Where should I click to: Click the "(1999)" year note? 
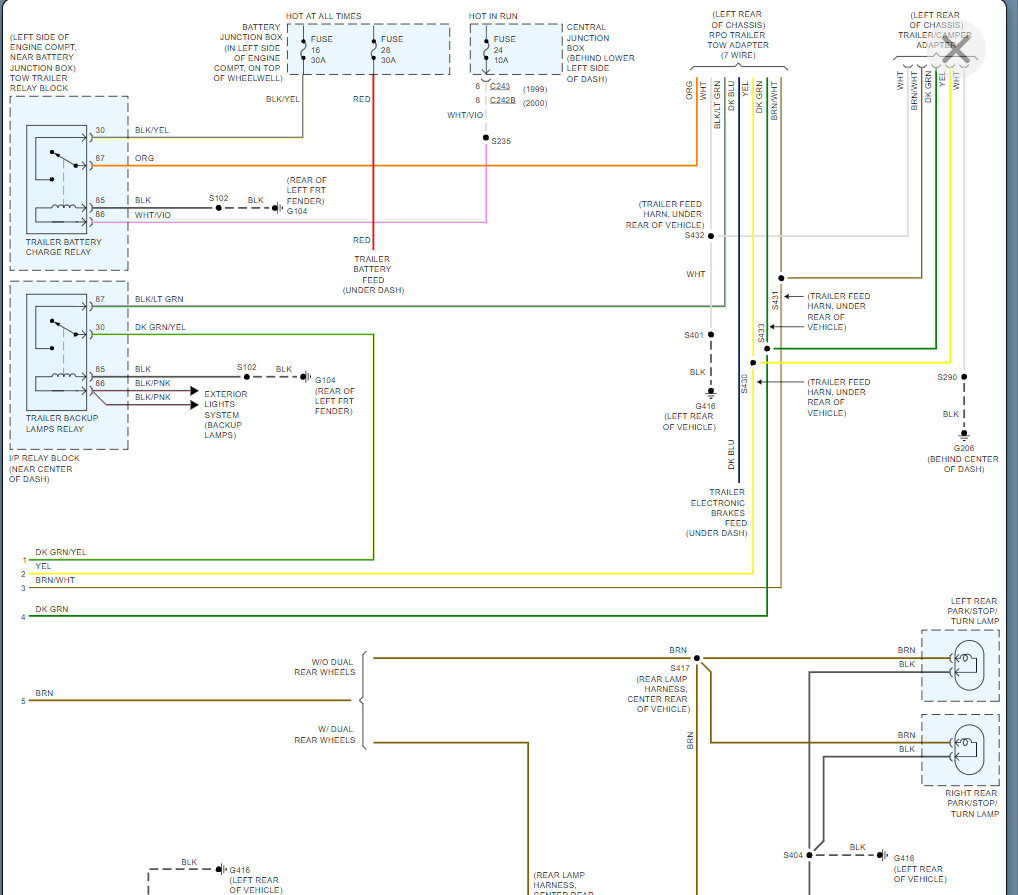tap(535, 90)
